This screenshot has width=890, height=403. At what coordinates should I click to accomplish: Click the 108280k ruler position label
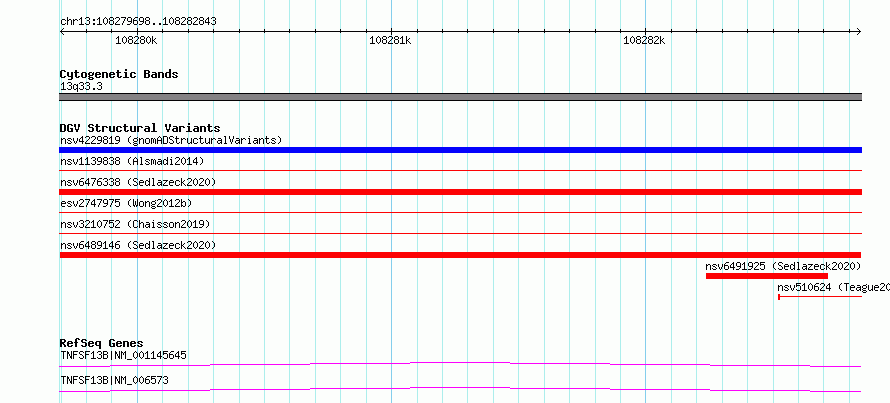[136, 41]
